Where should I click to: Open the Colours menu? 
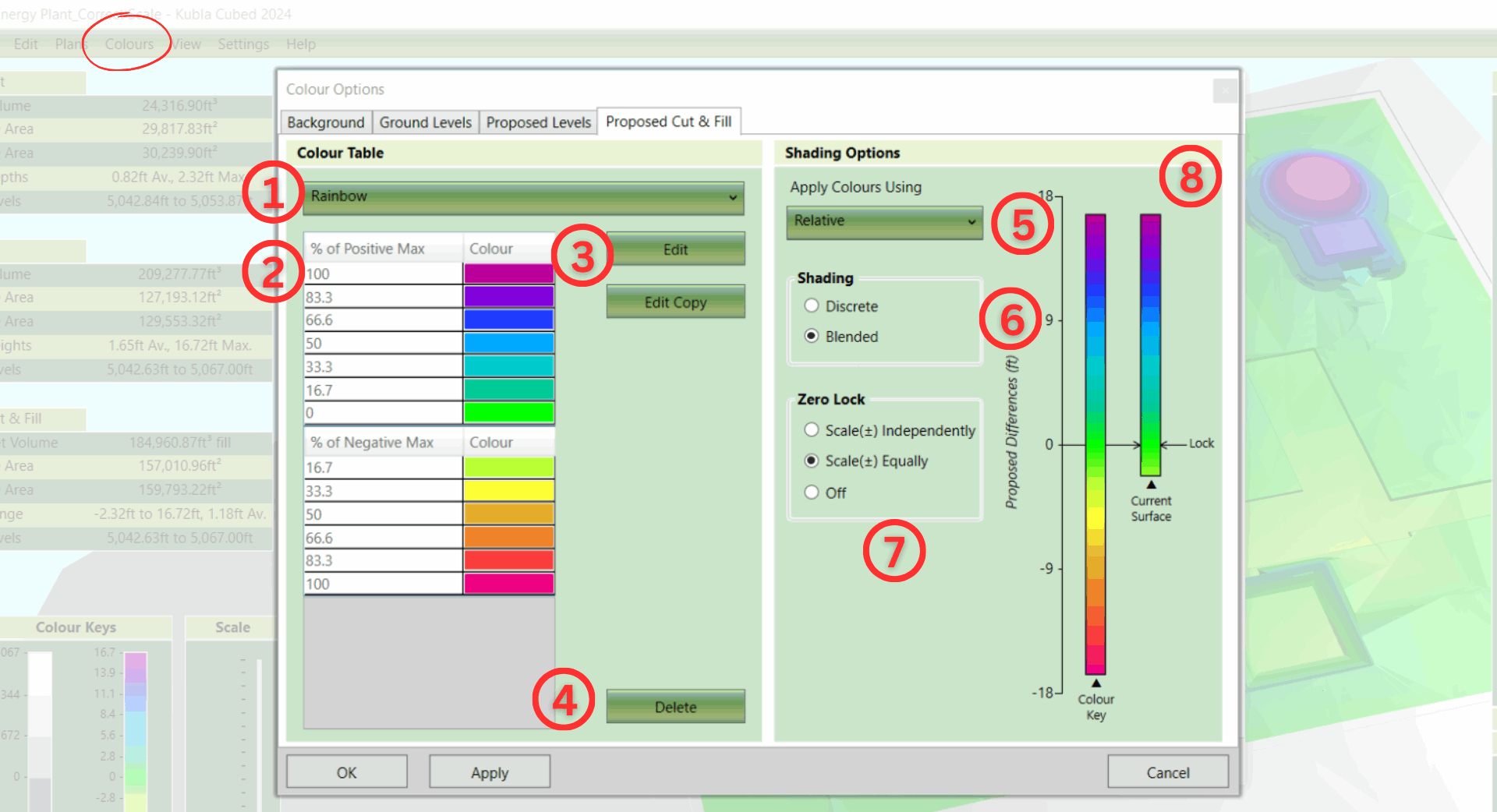coord(129,44)
